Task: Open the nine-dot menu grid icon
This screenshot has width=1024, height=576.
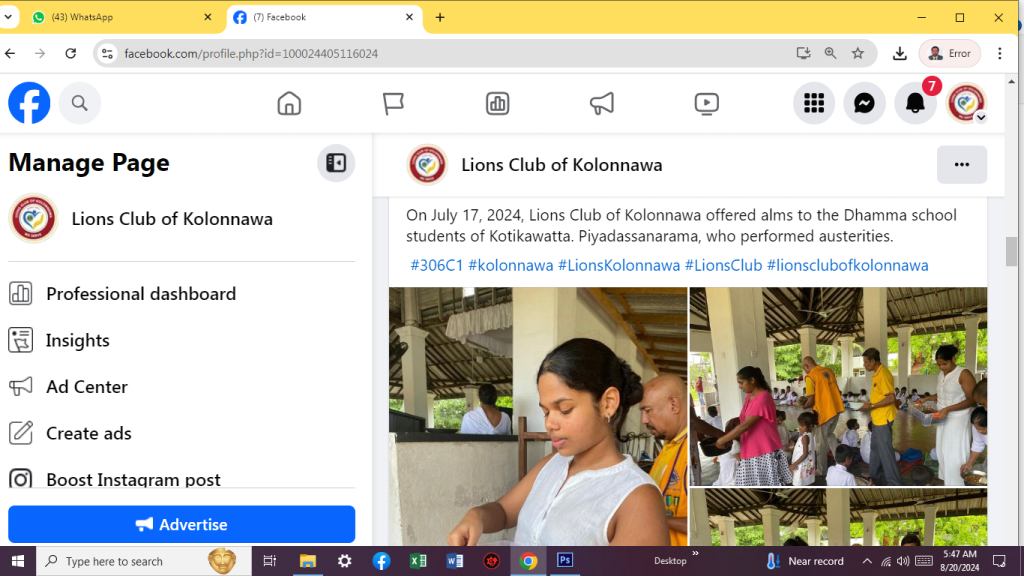Action: click(x=814, y=103)
